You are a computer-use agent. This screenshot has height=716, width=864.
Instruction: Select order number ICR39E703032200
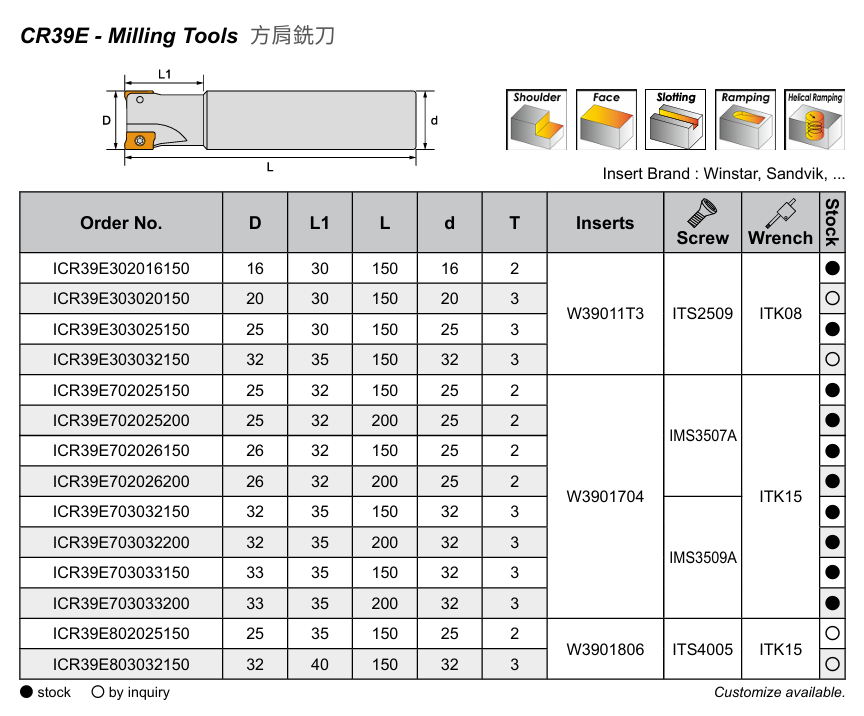point(121,542)
